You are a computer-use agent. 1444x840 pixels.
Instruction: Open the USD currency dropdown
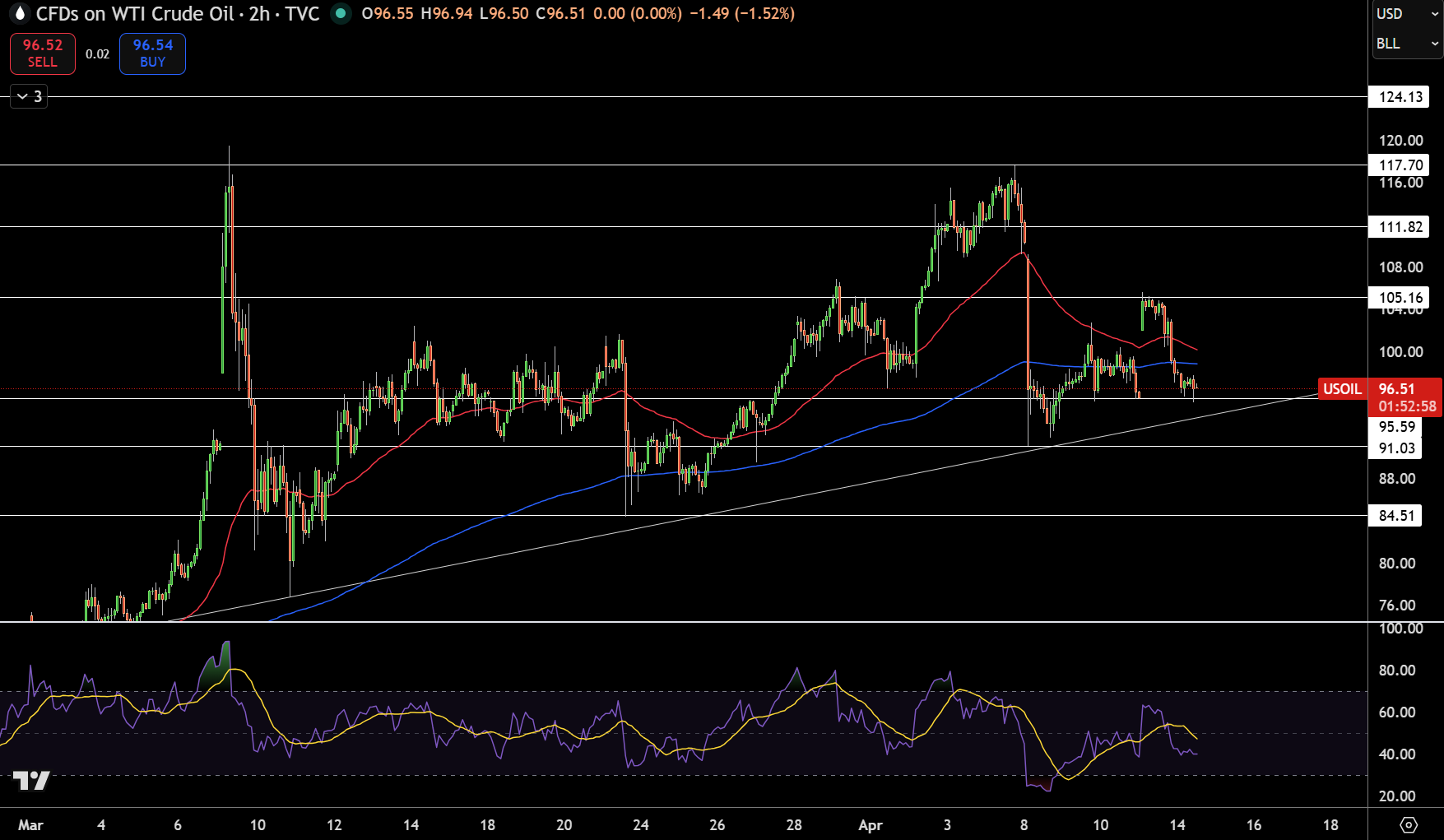(1407, 14)
